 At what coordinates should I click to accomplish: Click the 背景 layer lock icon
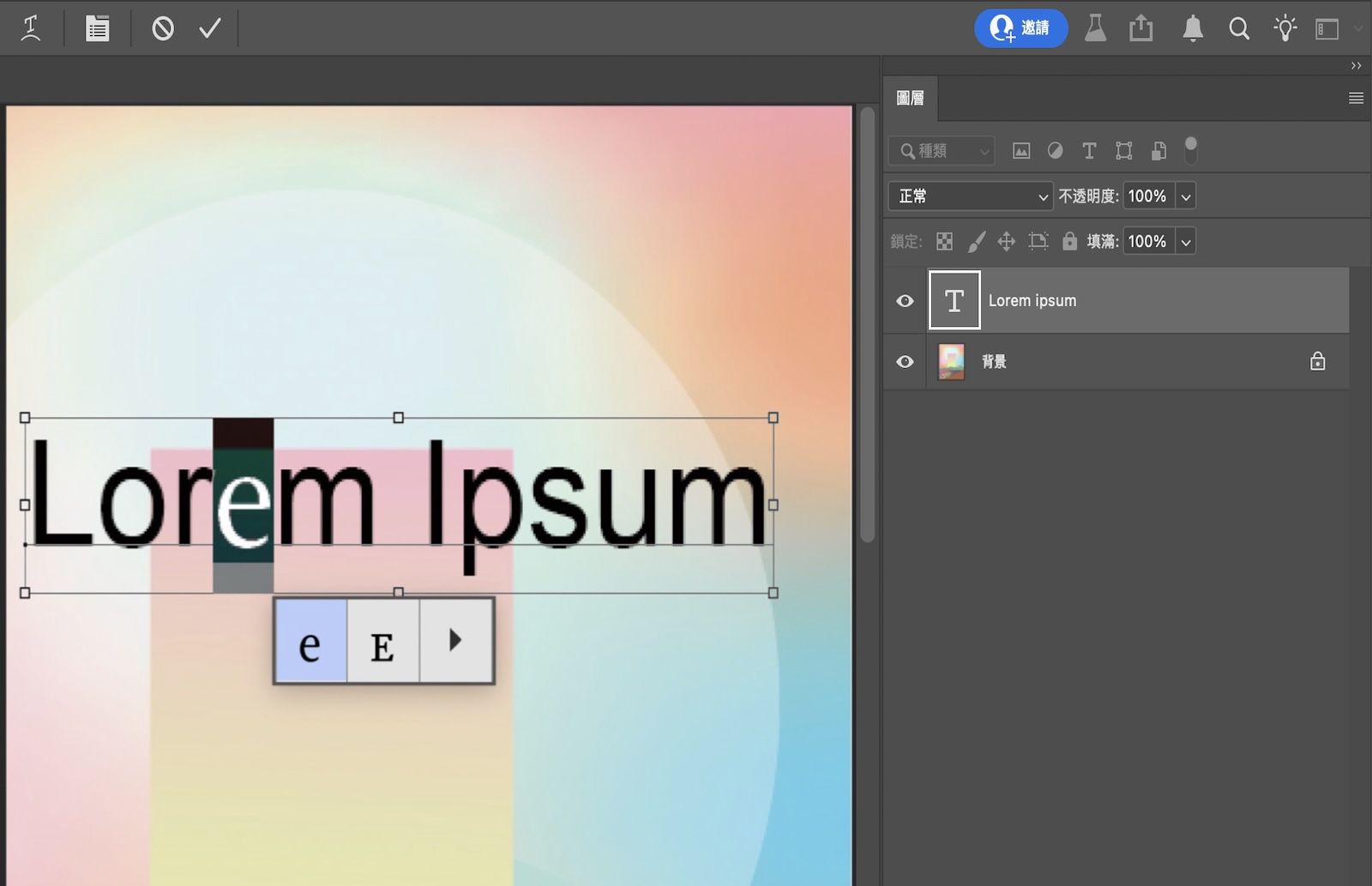tap(1317, 361)
